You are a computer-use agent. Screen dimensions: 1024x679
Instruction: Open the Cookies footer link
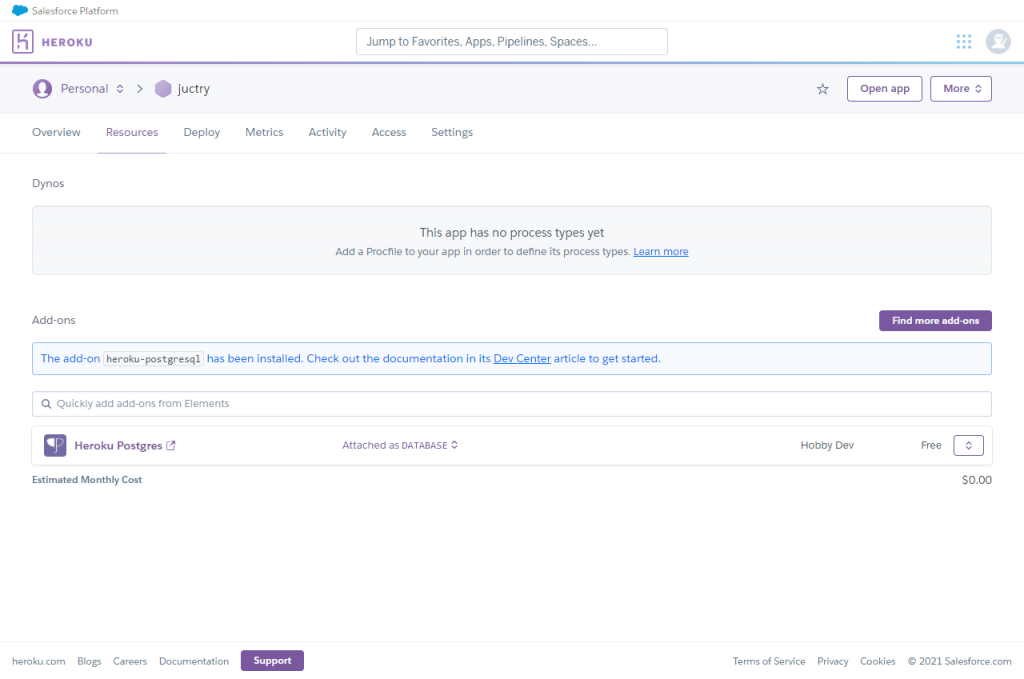pyautogui.click(x=878, y=661)
